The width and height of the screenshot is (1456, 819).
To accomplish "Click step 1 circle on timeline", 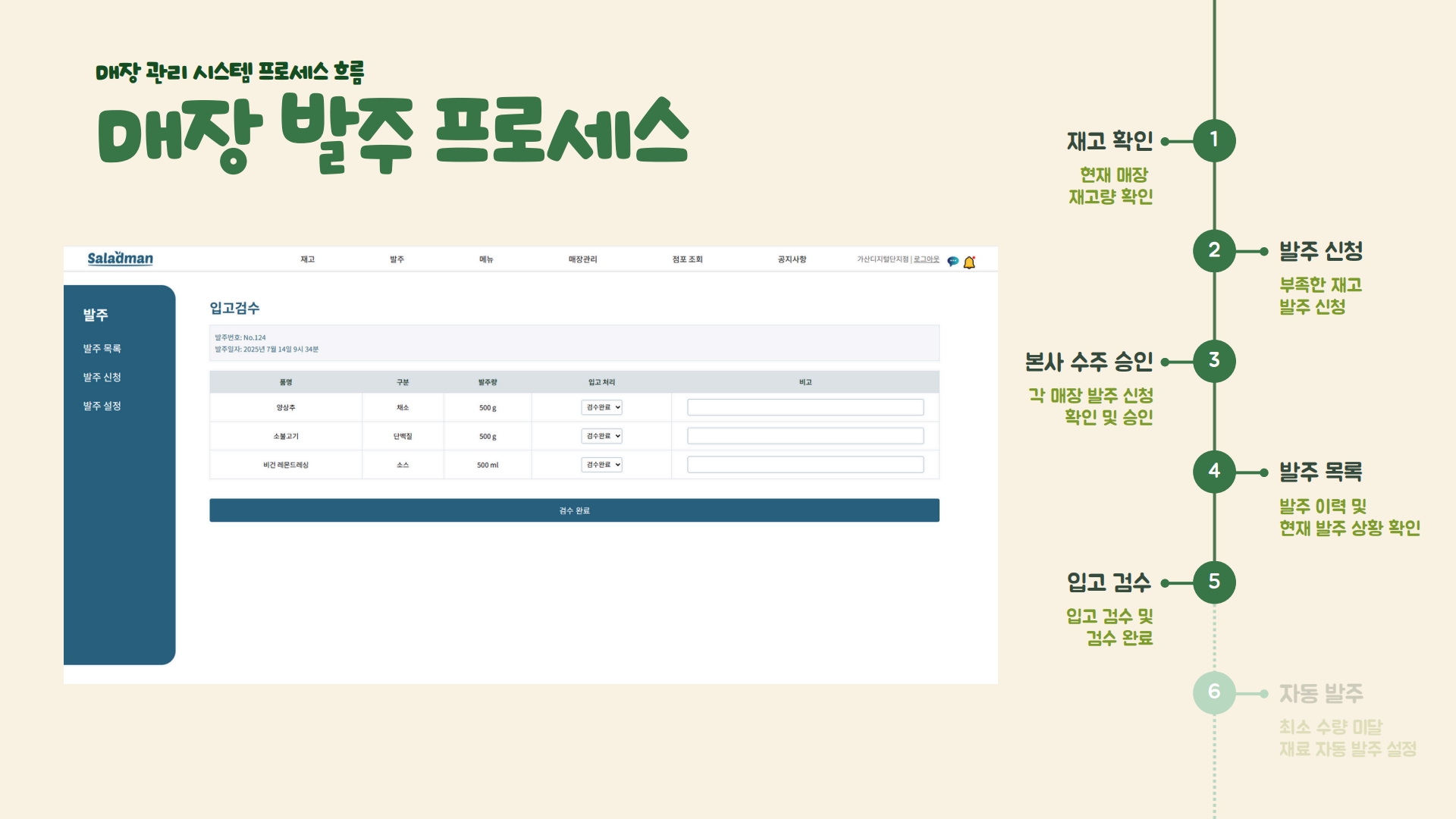I will point(1214,140).
